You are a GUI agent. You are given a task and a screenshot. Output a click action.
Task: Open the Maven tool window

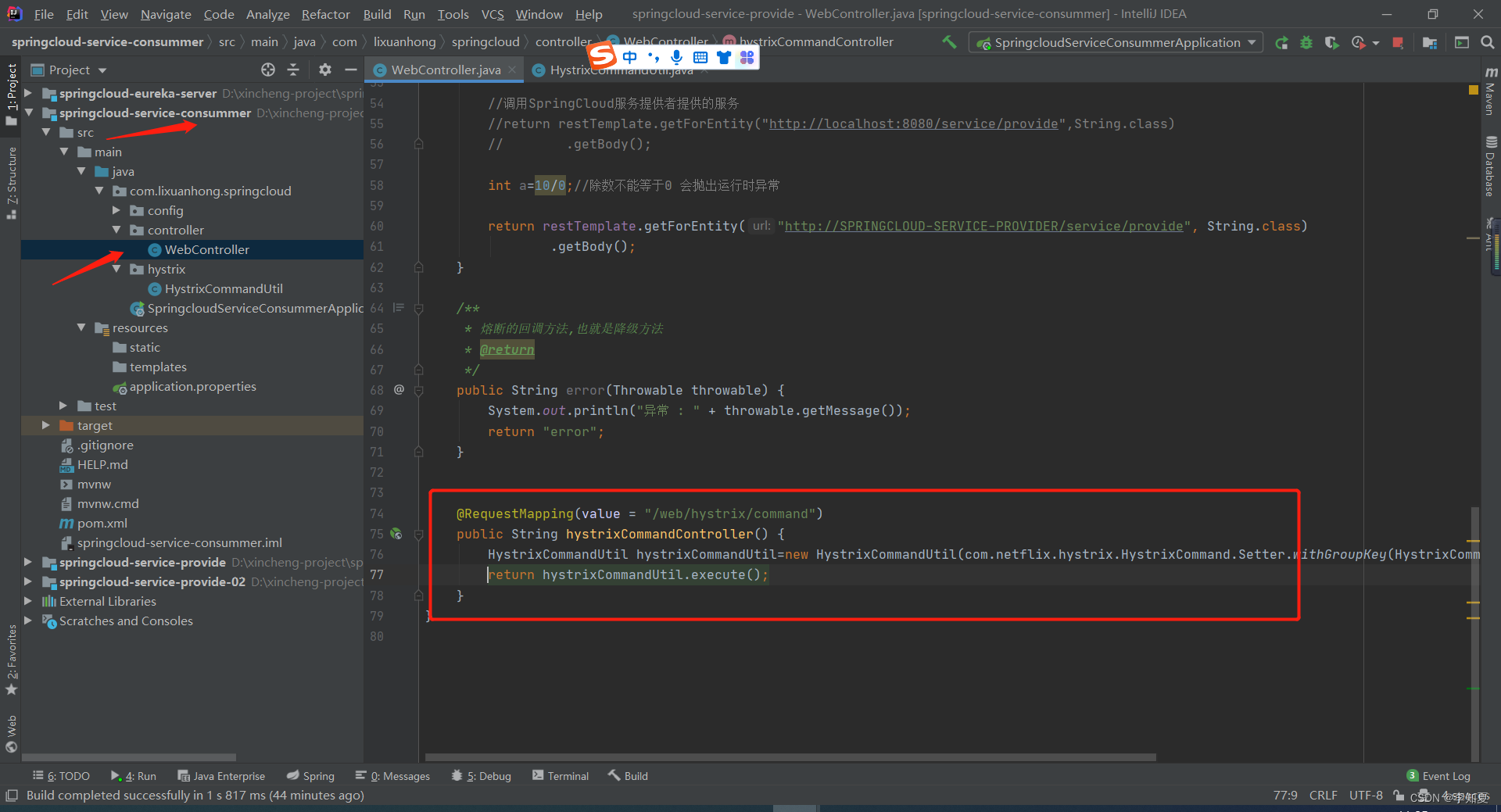click(x=1490, y=91)
